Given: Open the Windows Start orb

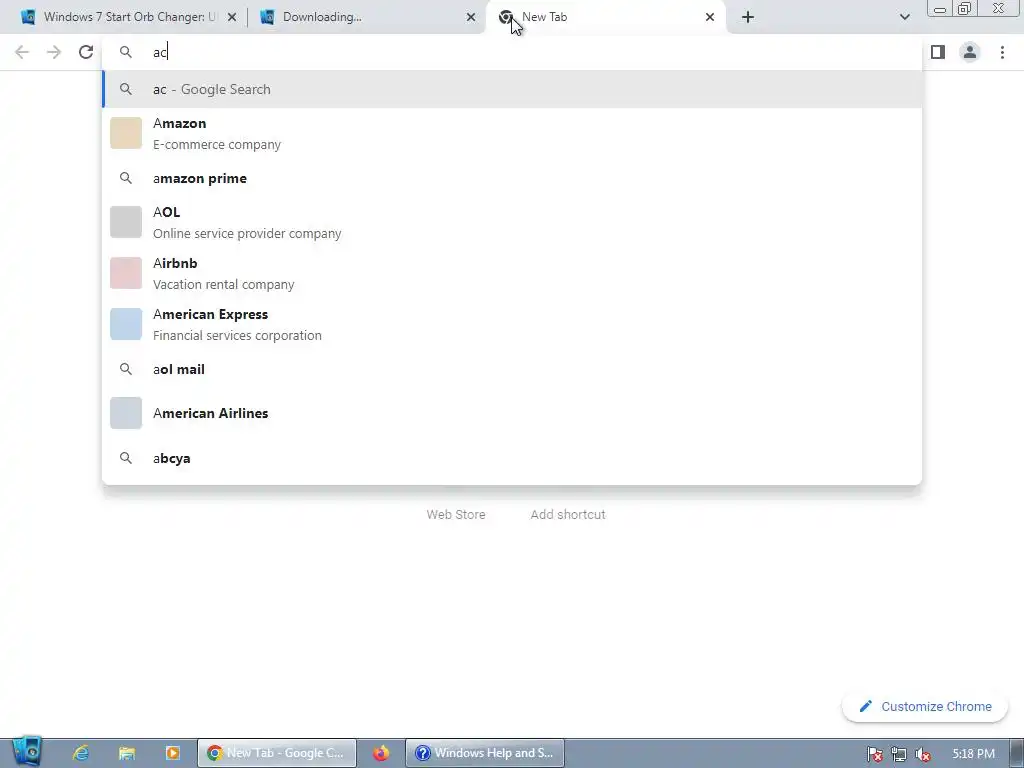Looking at the screenshot, I should pyautogui.click(x=27, y=751).
